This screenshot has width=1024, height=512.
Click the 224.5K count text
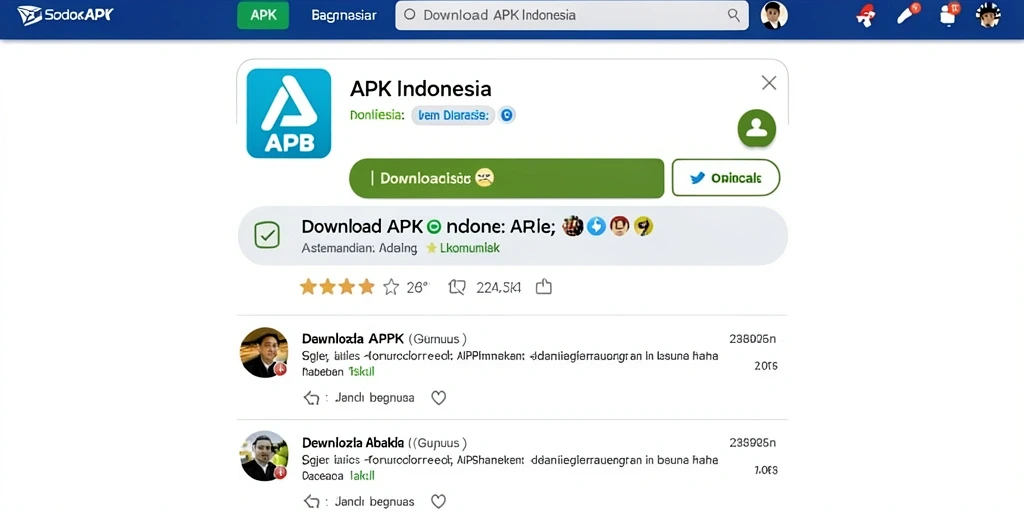pyautogui.click(x=498, y=287)
